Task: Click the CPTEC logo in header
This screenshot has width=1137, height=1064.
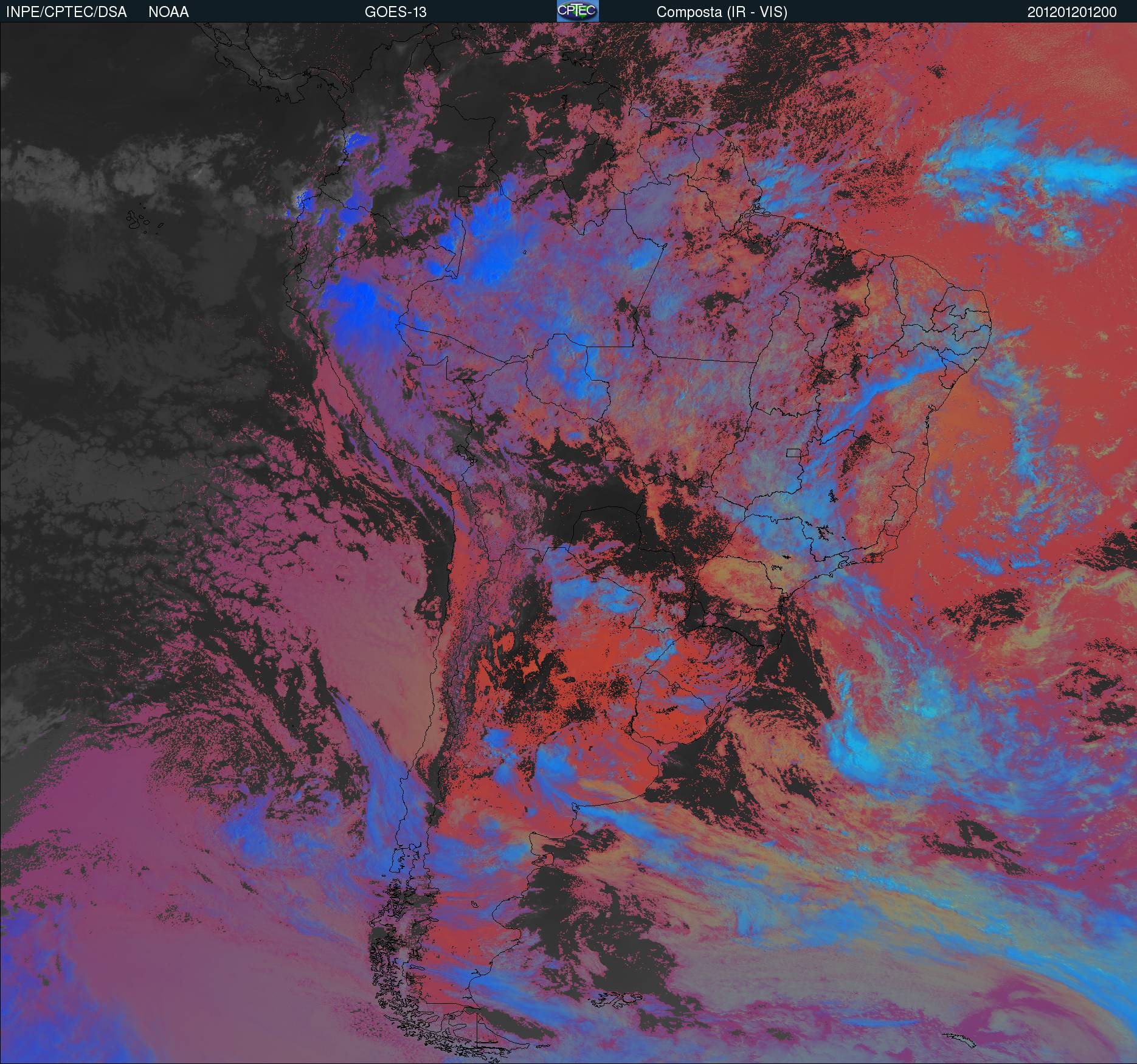Action: (x=578, y=11)
